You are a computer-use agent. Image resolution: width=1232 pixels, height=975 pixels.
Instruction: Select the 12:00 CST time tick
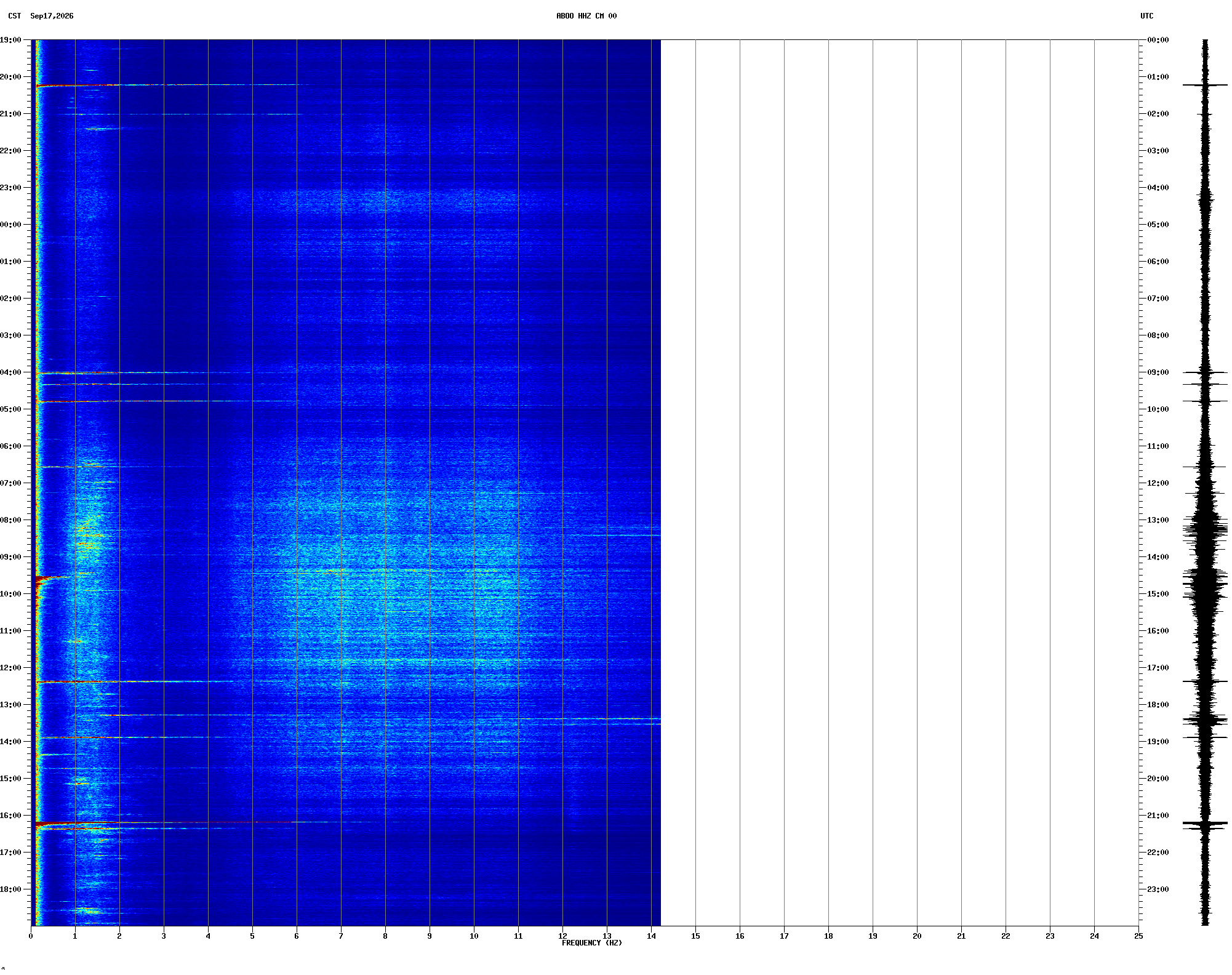10,668
